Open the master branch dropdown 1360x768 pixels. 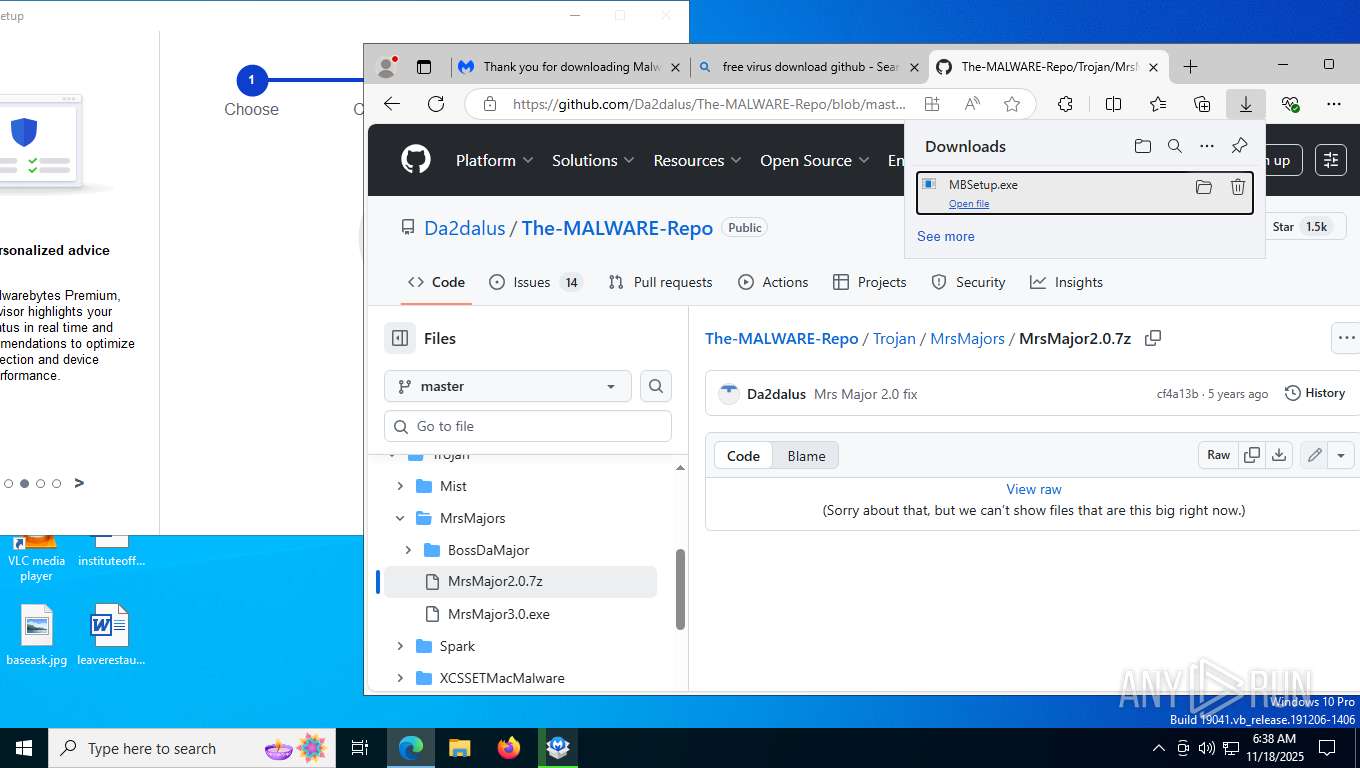pos(508,386)
